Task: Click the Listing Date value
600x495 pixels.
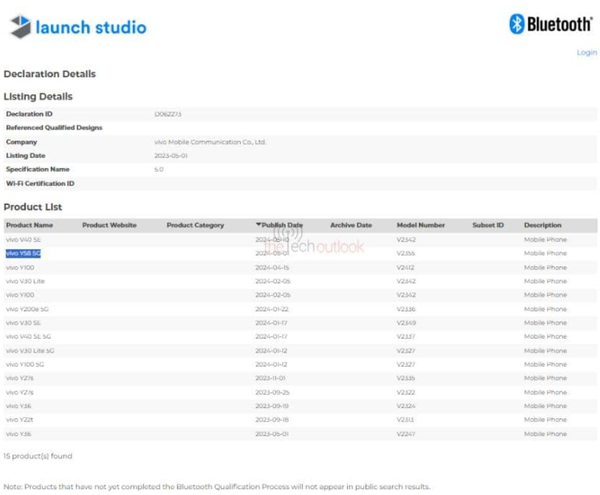Action: [171, 156]
